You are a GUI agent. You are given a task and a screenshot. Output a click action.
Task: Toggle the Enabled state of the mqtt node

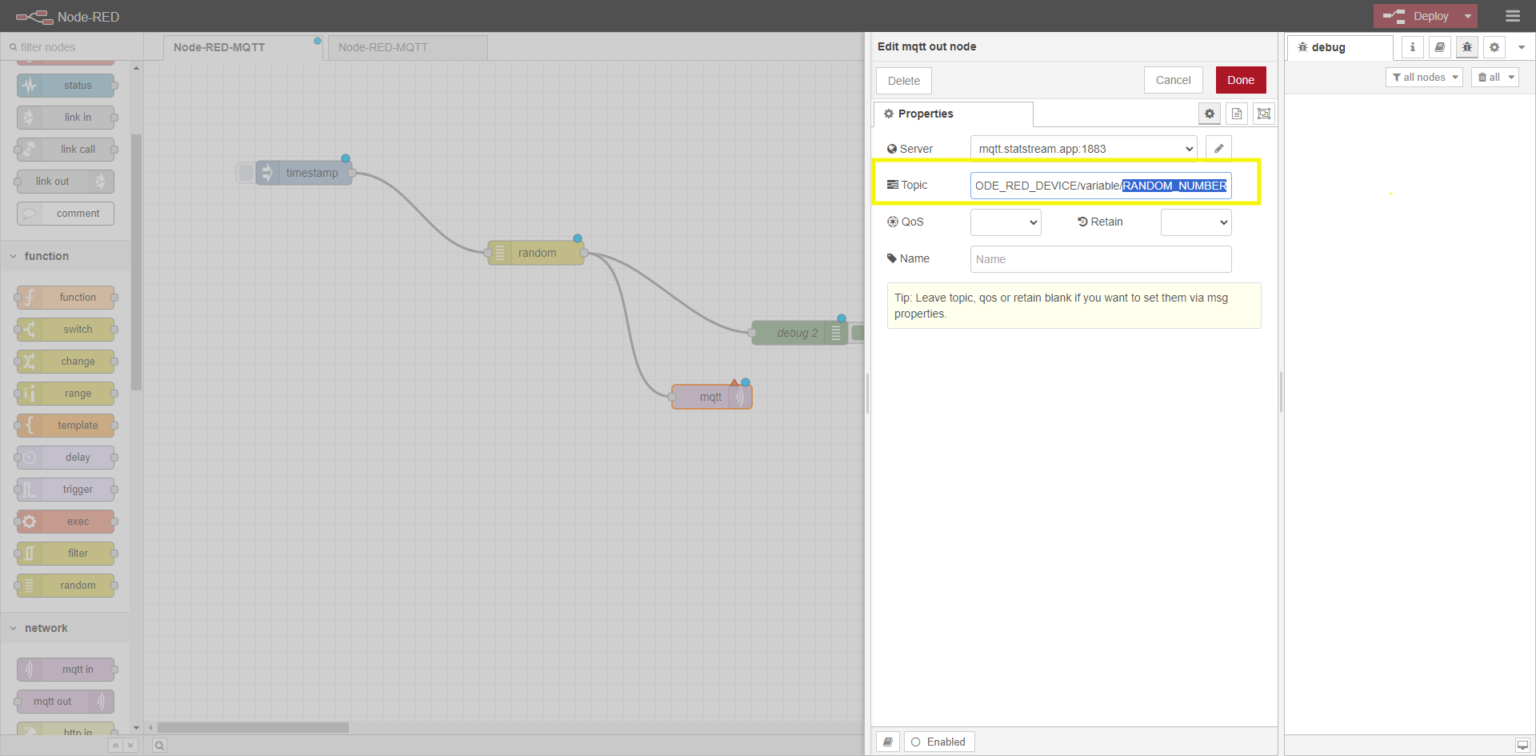pyautogui.click(x=939, y=741)
